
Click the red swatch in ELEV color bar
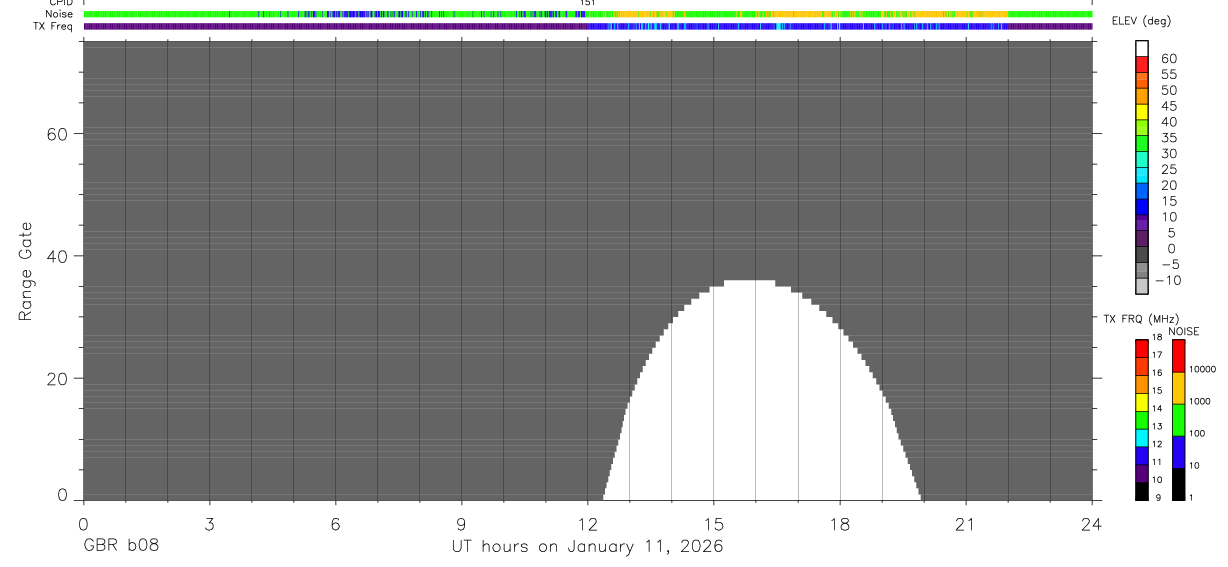(x=1142, y=64)
